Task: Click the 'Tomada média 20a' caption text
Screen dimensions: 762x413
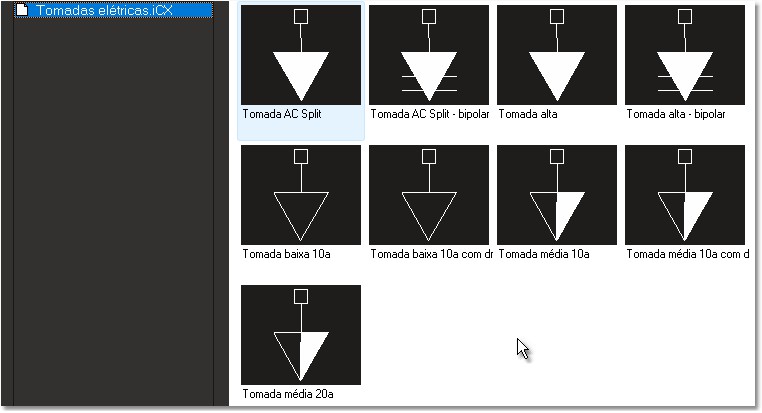Action: (x=287, y=394)
